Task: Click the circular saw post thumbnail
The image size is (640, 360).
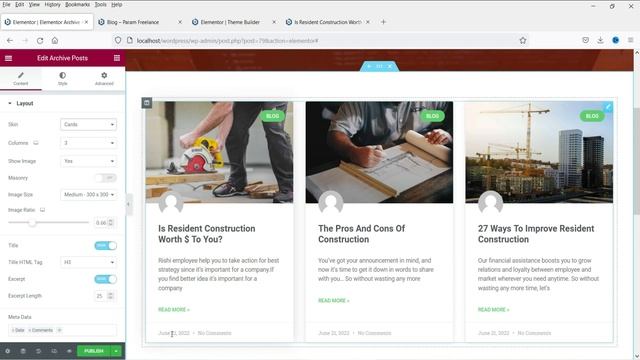Action: [219, 152]
